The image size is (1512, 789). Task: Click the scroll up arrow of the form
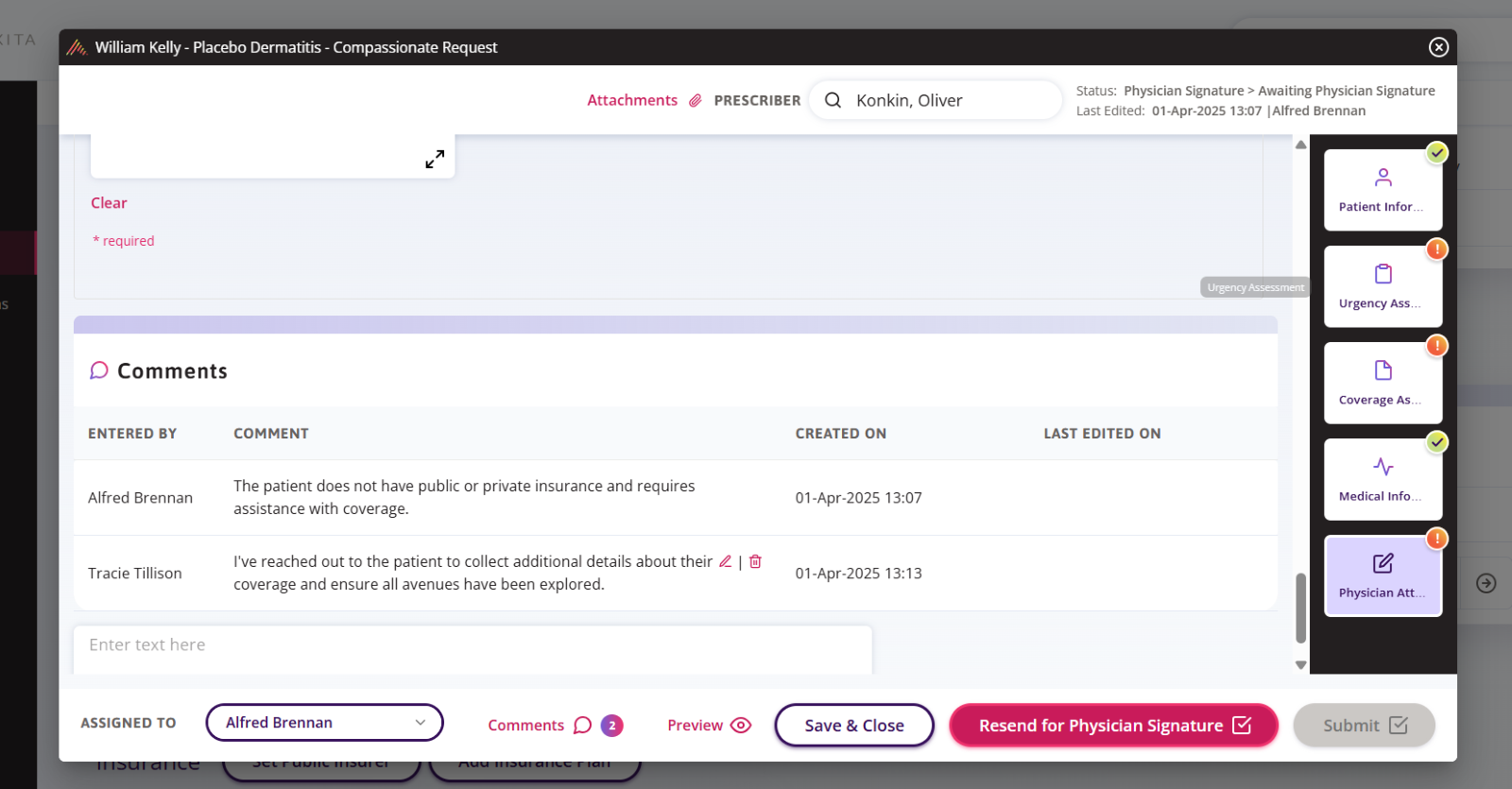click(1301, 146)
